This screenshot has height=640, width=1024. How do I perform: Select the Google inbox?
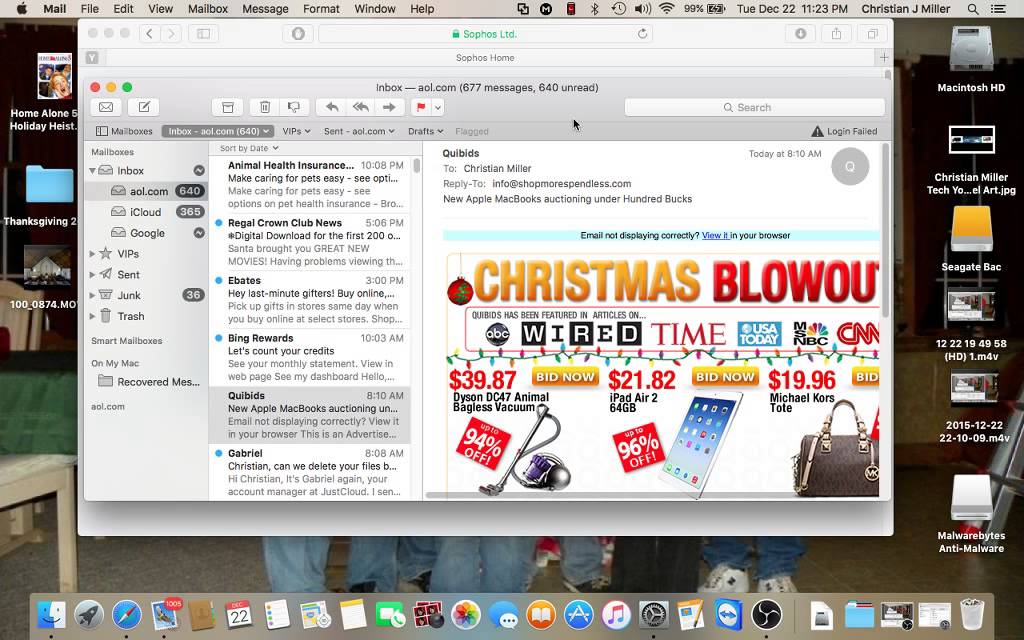[x=147, y=233]
